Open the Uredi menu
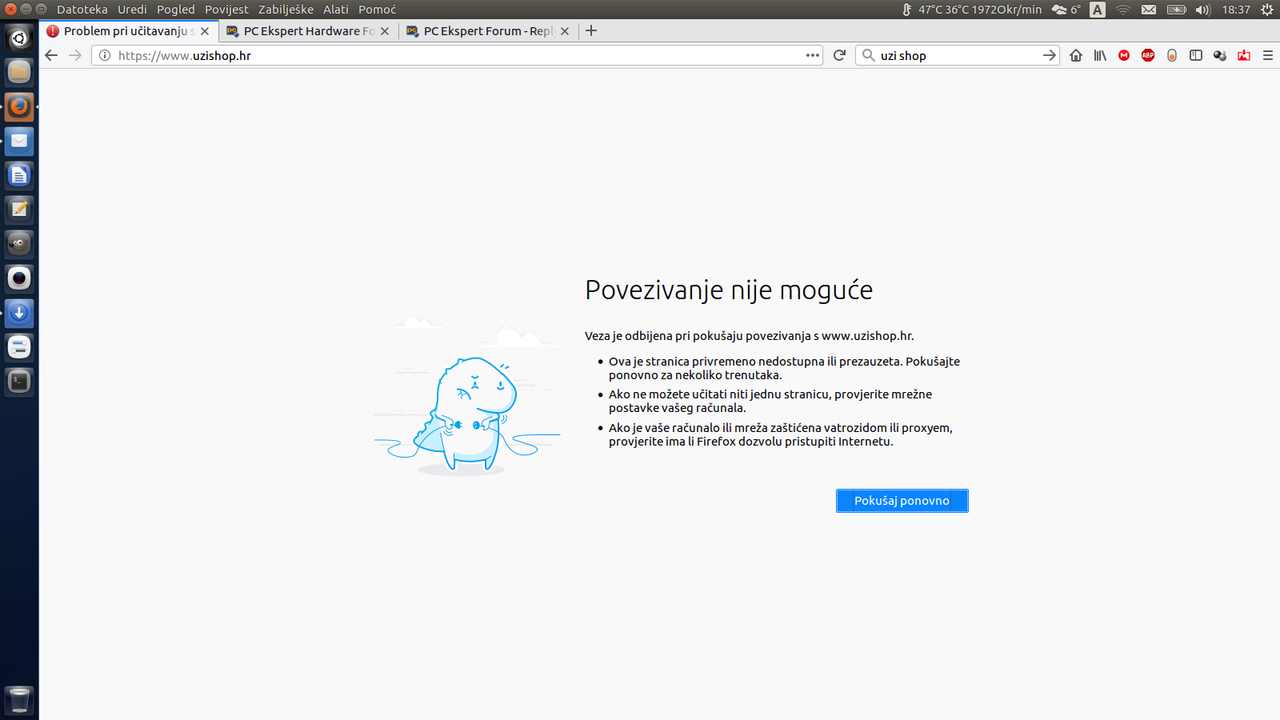The image size is (1280, 720). click(132, 9)
